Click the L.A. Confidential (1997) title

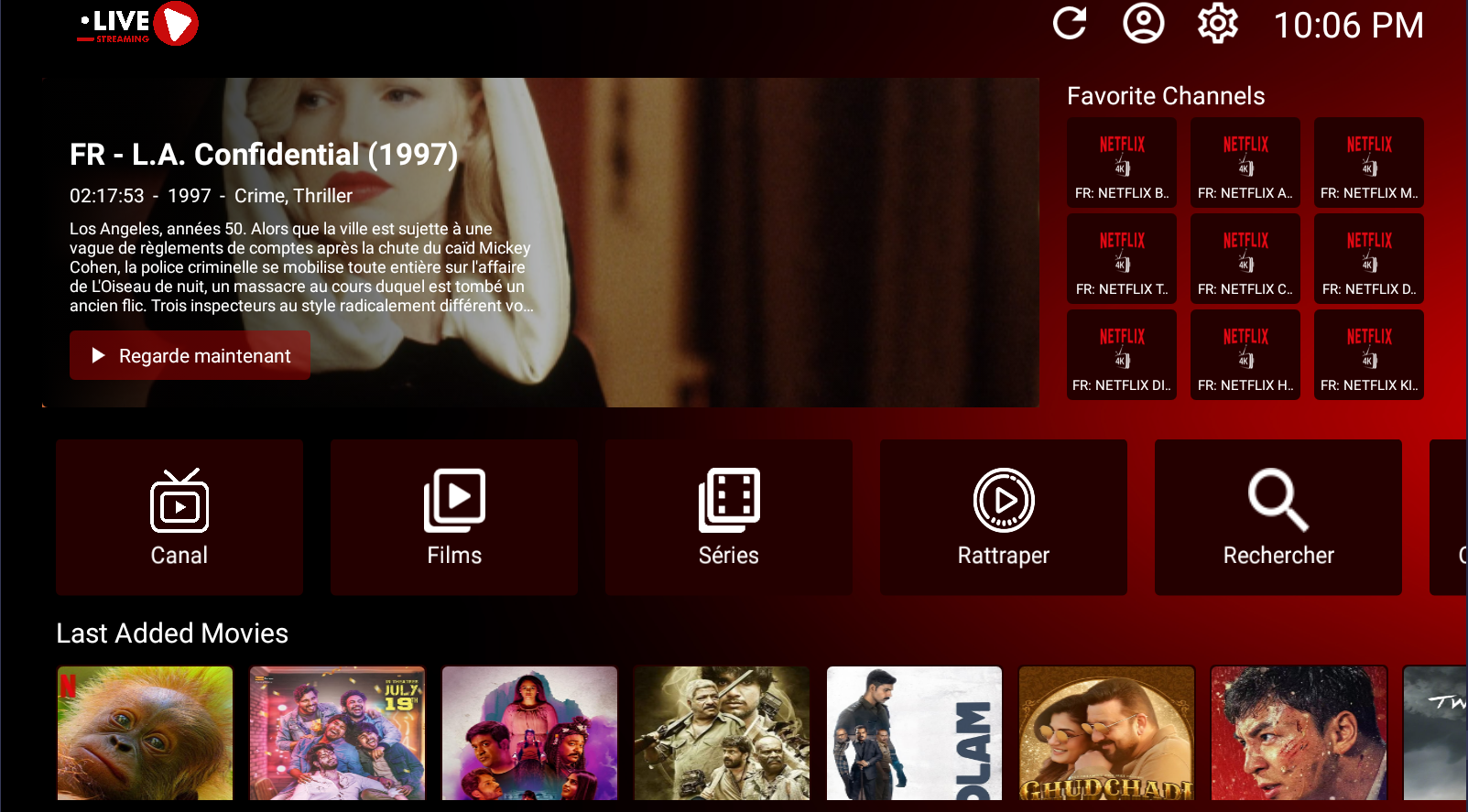pos(264,155)
